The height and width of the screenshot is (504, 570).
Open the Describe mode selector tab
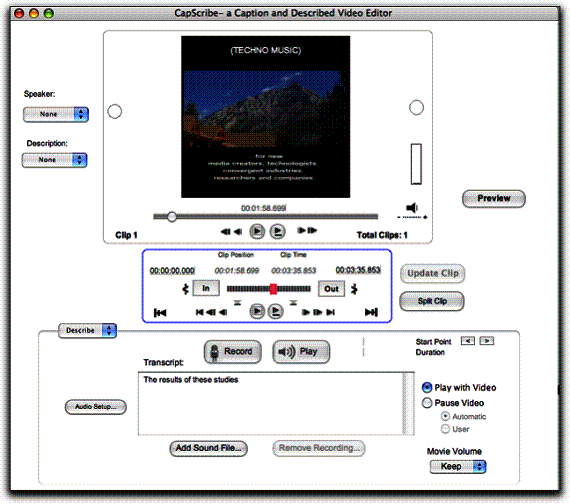point(87,331)
